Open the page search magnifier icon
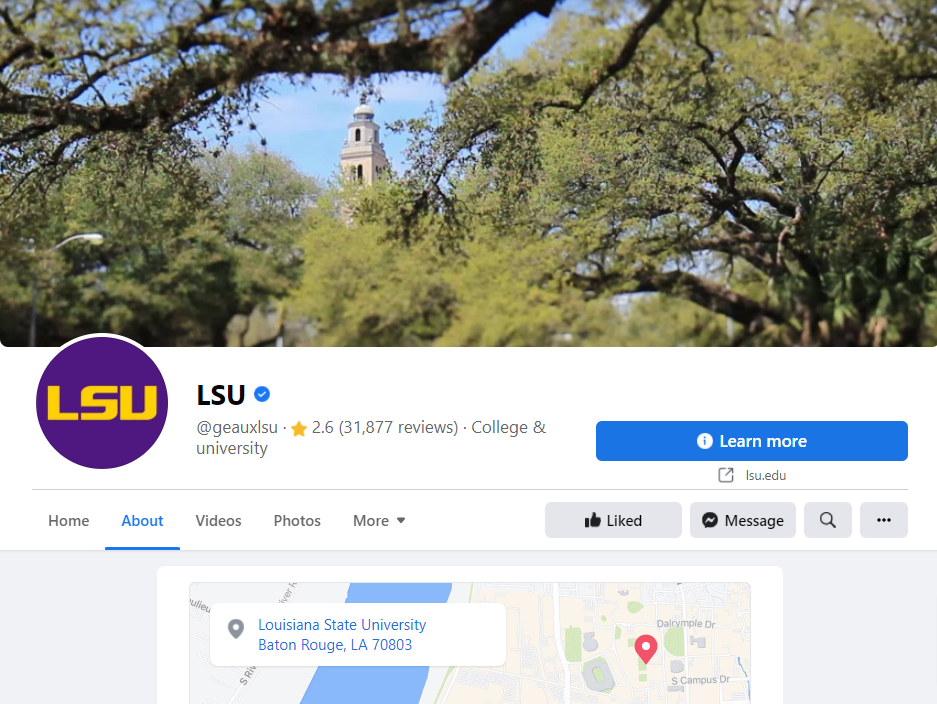This screenshot has height=704, width=937. (x=828, y=520)
